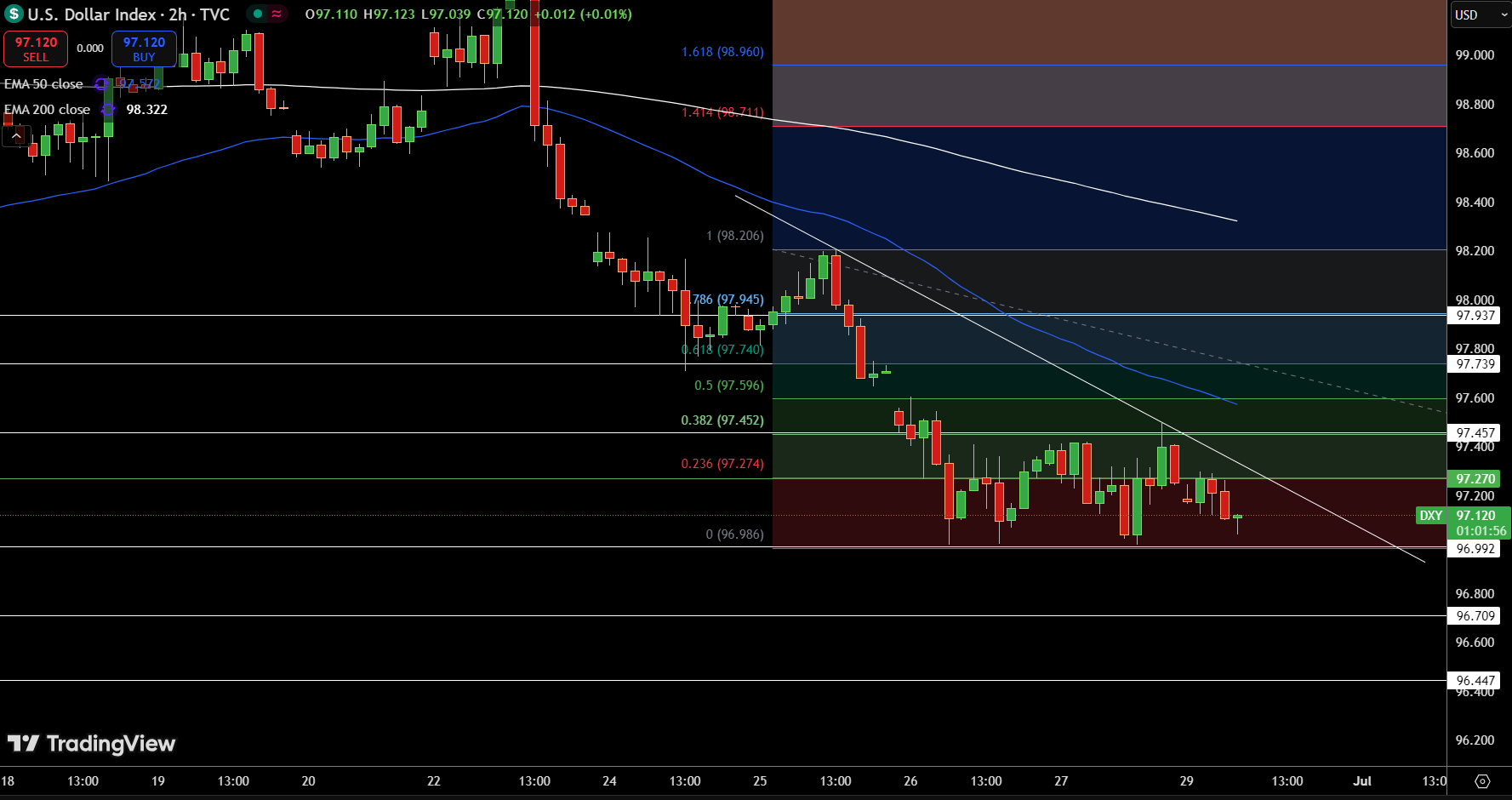Click the 96.447 horizontal line price label
The width and height of the screenshot is (1512, 800).
1475,681
